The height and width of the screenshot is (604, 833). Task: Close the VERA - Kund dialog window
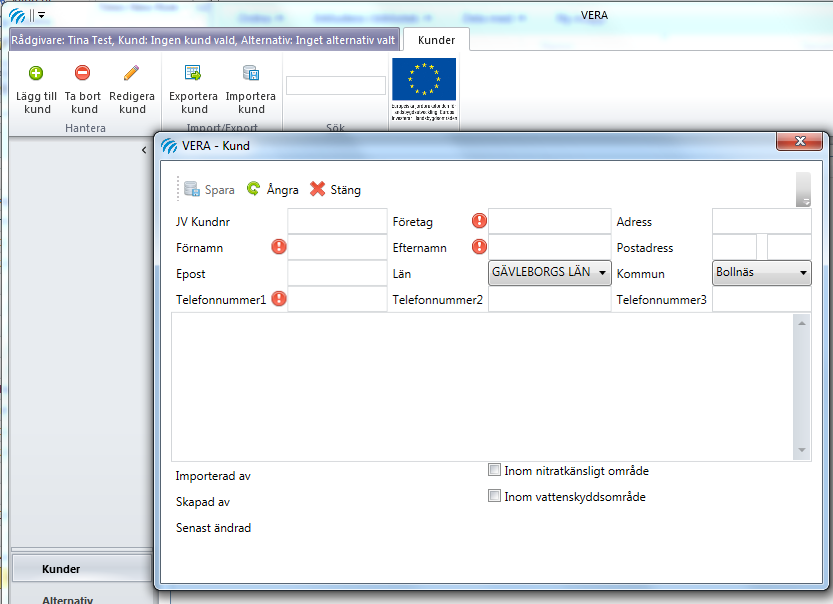pyautogui.click(x=800, y=141)
